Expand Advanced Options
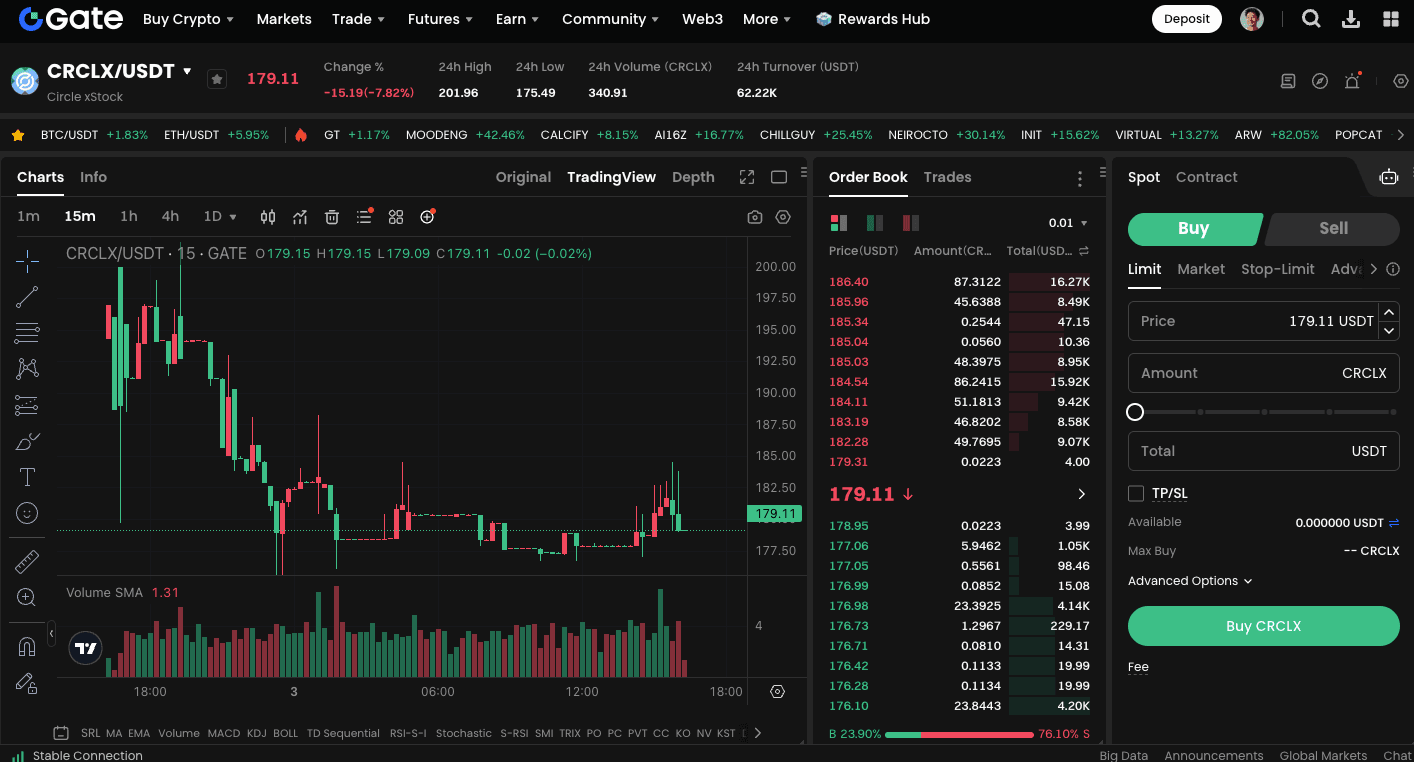 tap(1190, 581)
